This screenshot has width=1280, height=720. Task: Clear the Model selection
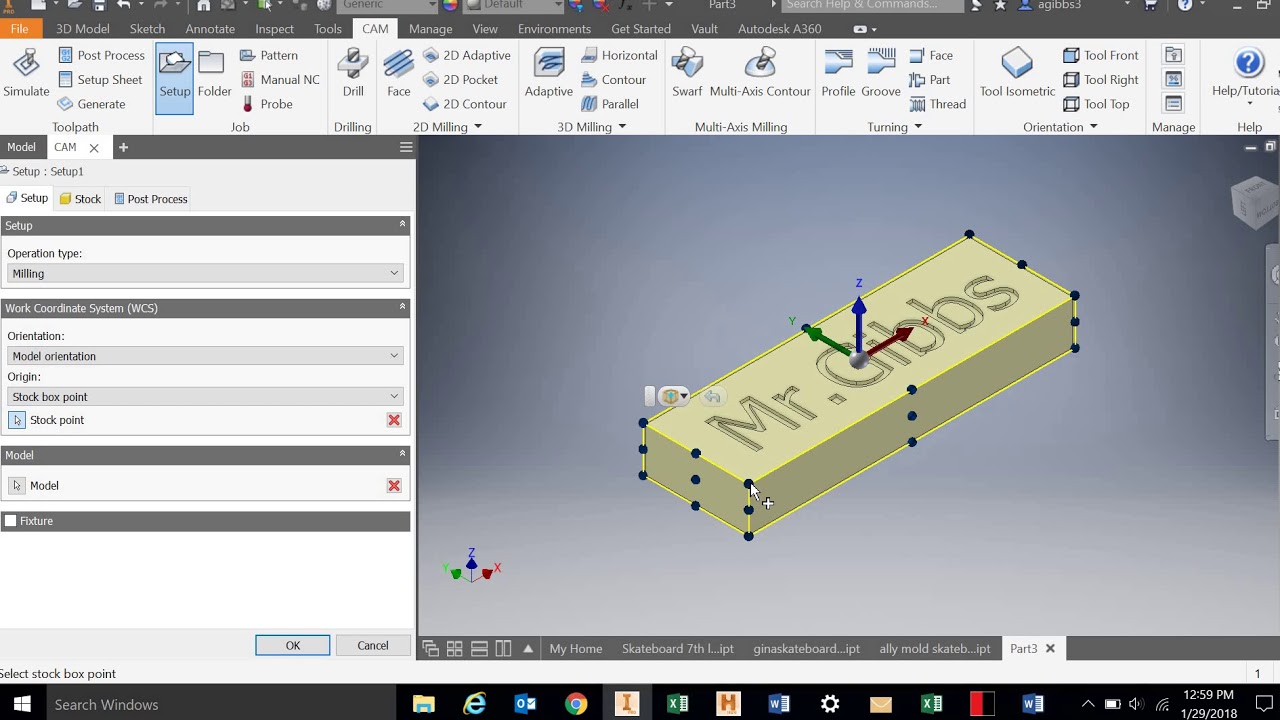click(x=394, y=486)
